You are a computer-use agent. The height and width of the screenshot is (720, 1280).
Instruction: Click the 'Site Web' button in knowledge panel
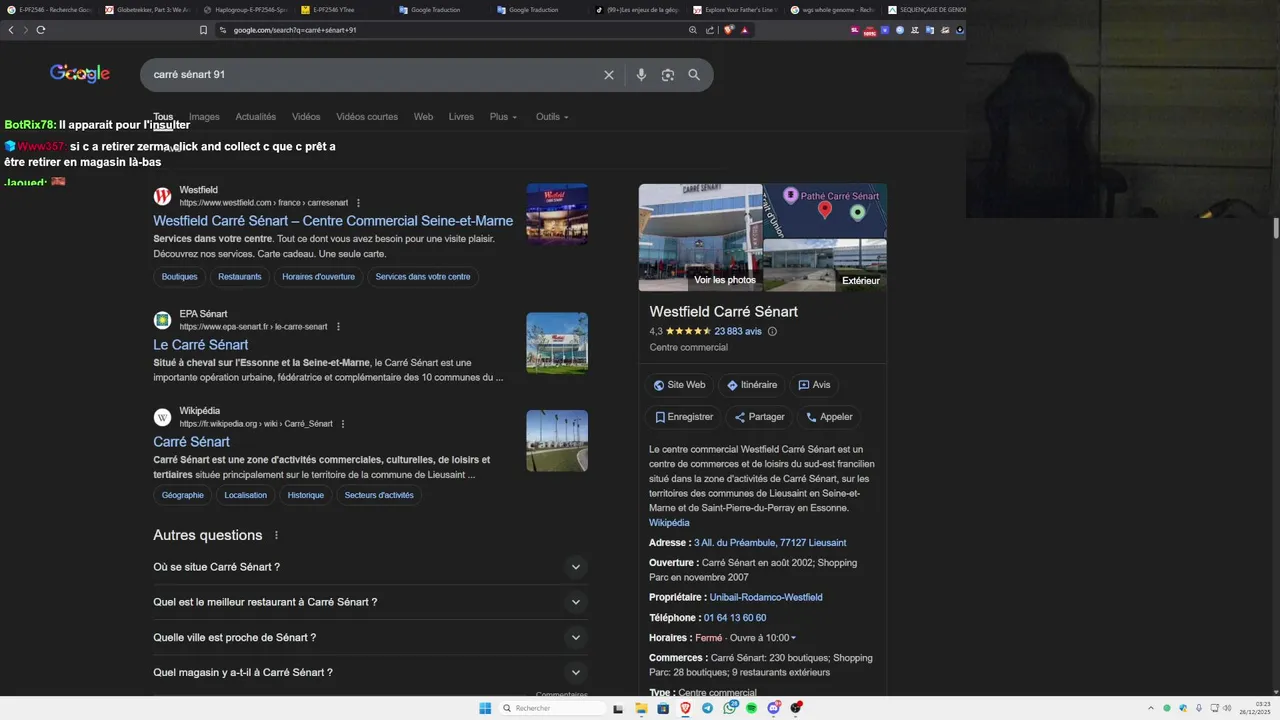[x=680, y=385]
